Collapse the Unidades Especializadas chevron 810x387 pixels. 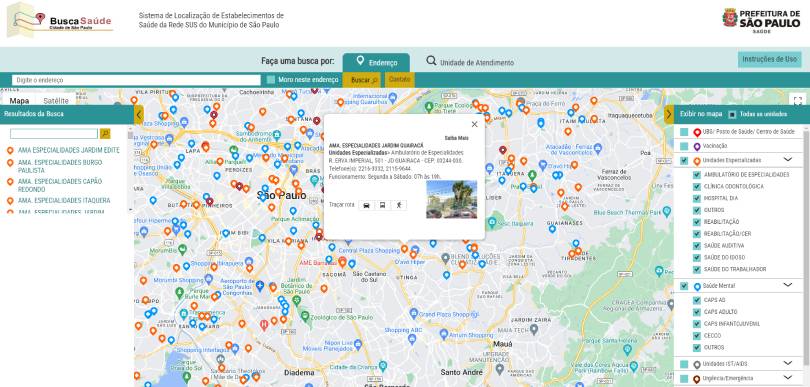point(787,160)
